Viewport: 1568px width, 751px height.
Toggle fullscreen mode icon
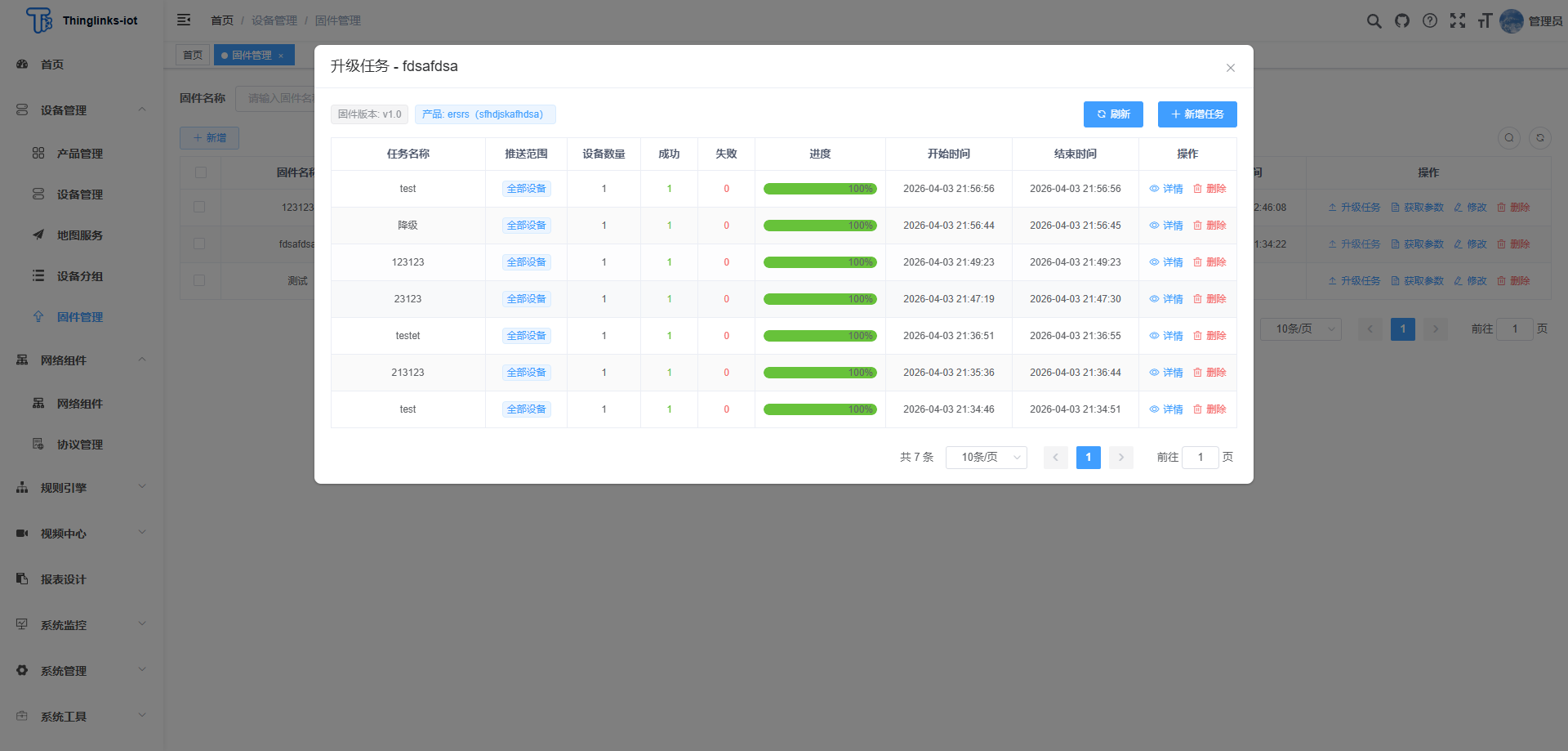[x=1458, y=21]
